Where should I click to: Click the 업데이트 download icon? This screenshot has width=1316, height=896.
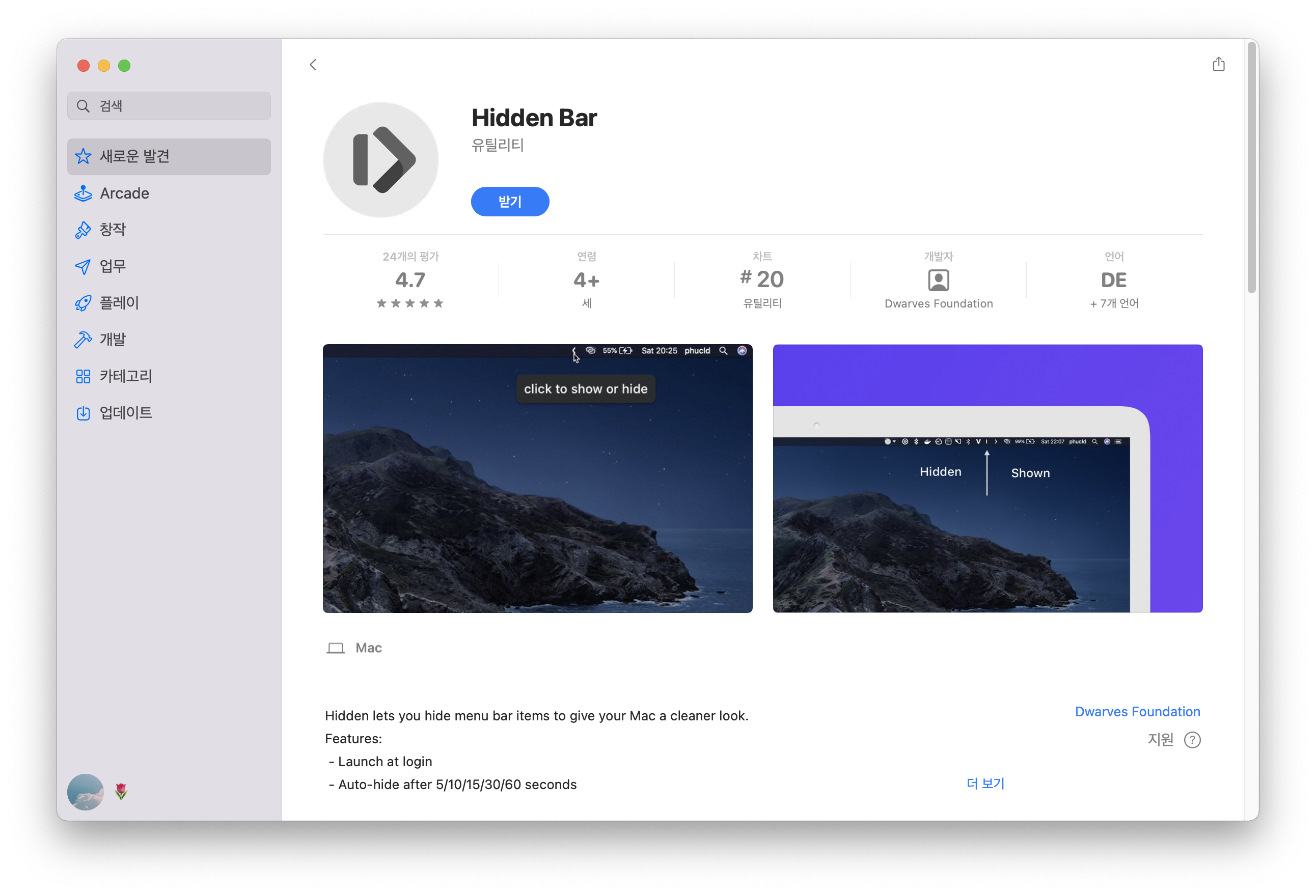[83, 413]
